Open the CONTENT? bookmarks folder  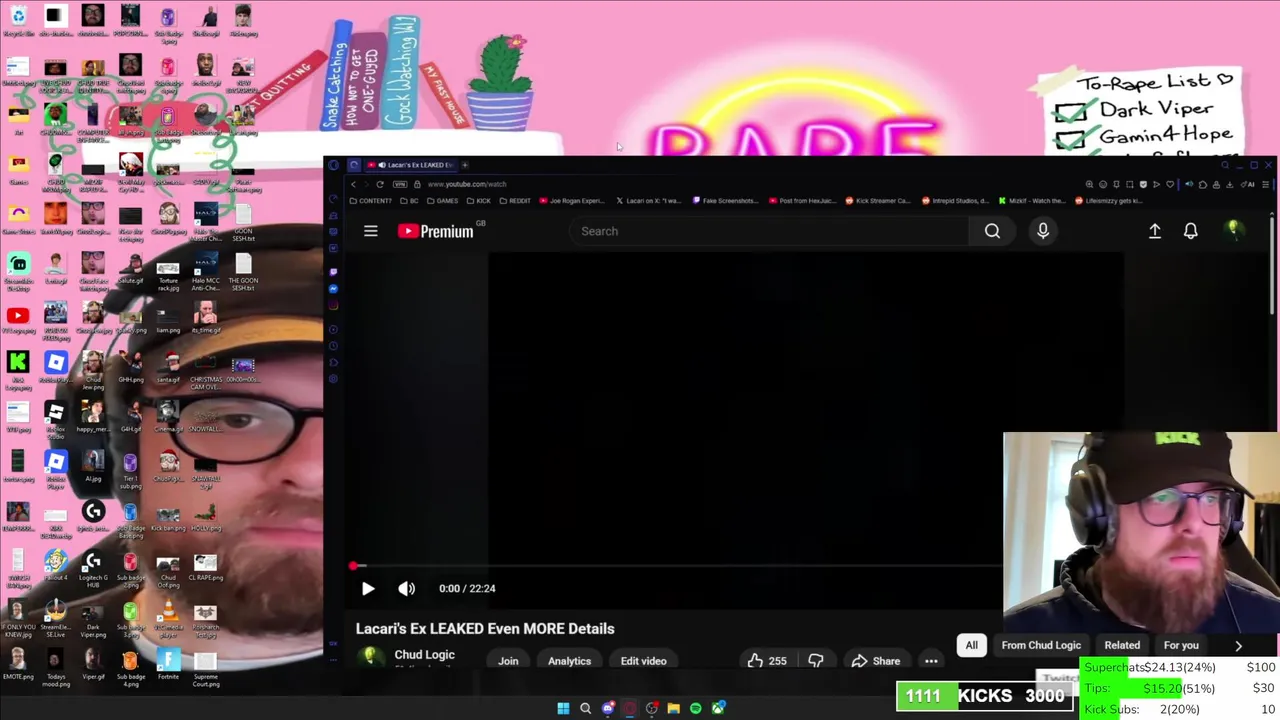[371, 201]
